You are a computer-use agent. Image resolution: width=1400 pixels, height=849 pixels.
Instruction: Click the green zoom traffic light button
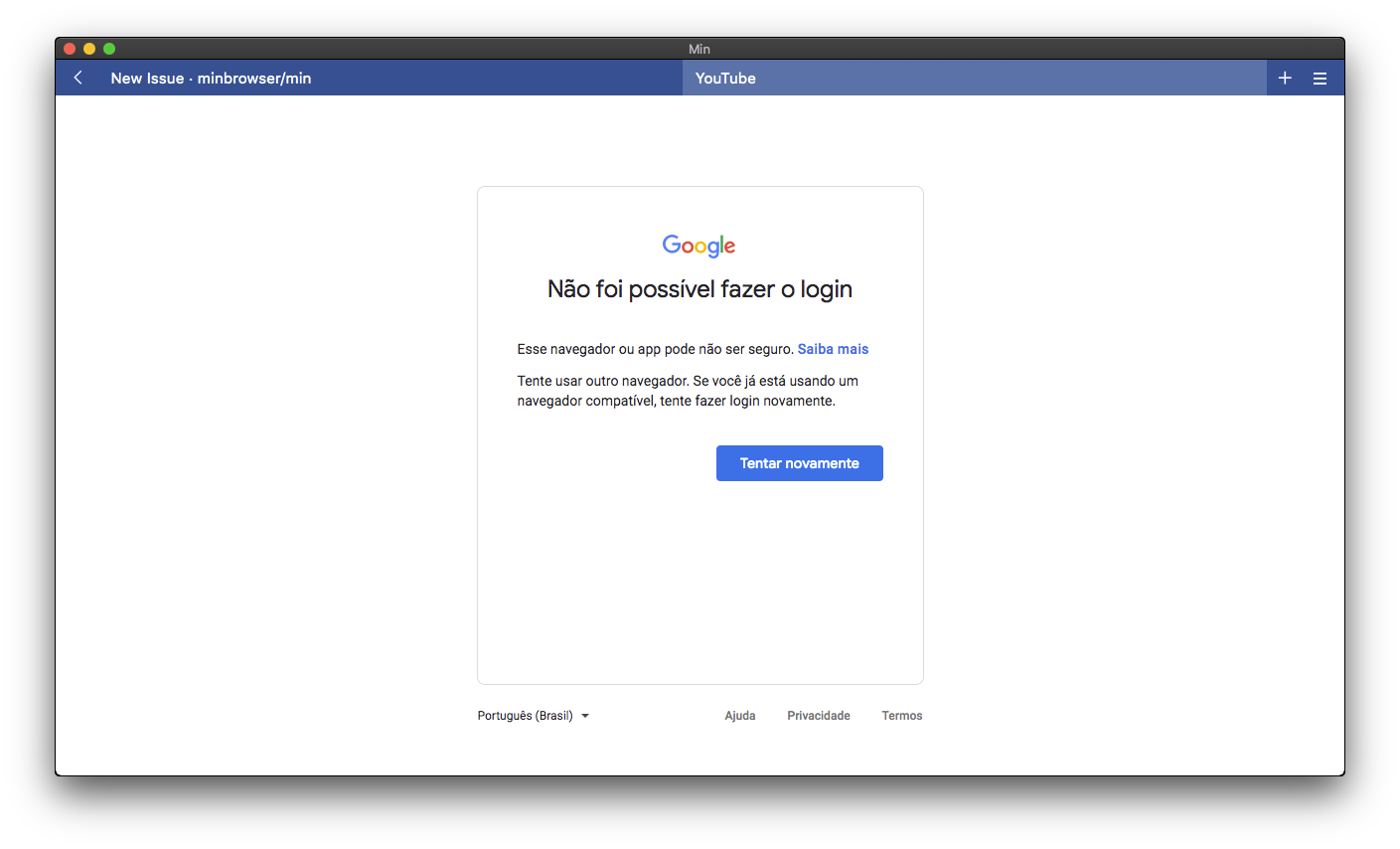(109, 48)
